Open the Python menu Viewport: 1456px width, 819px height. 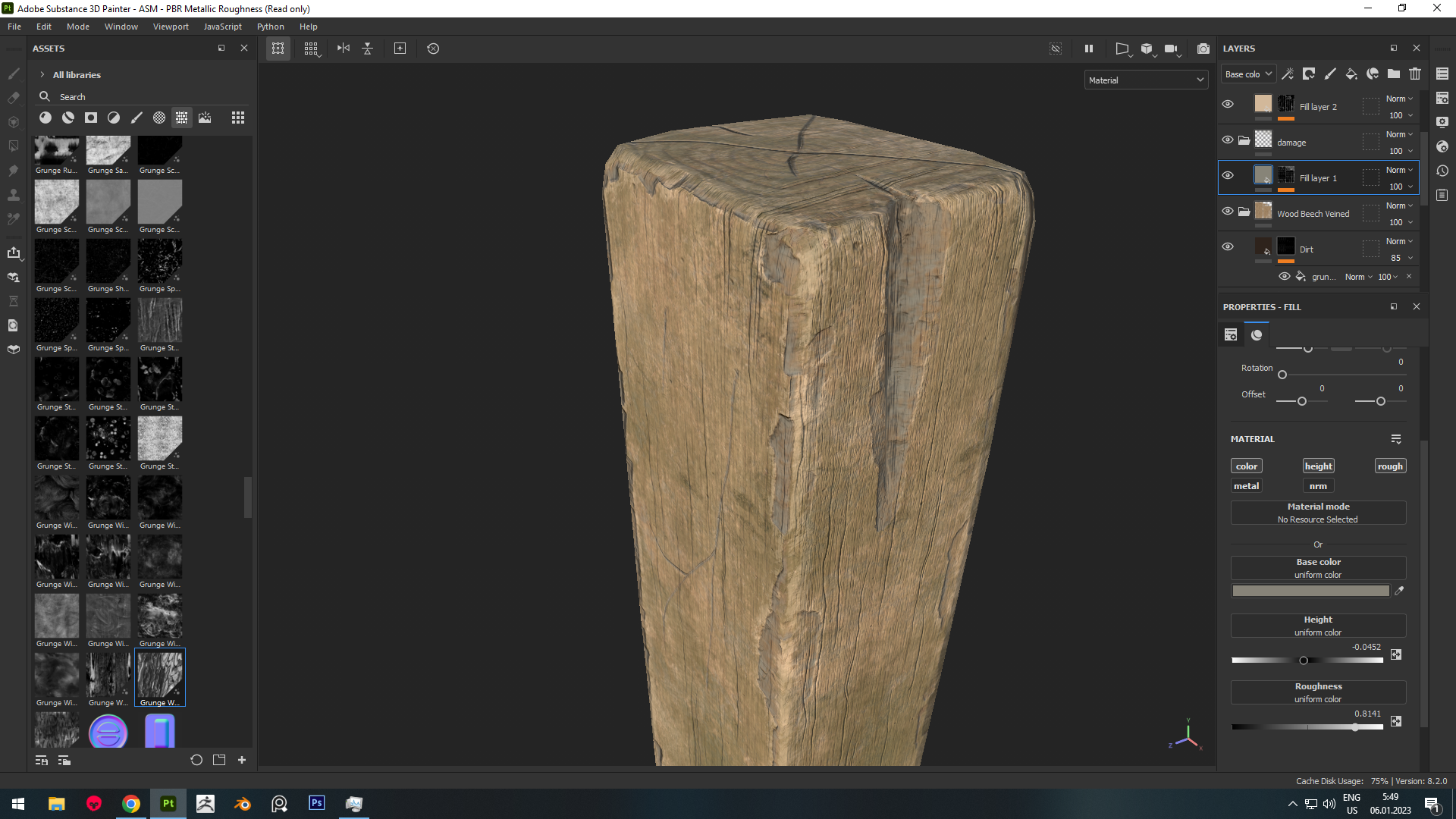[270, 27]
